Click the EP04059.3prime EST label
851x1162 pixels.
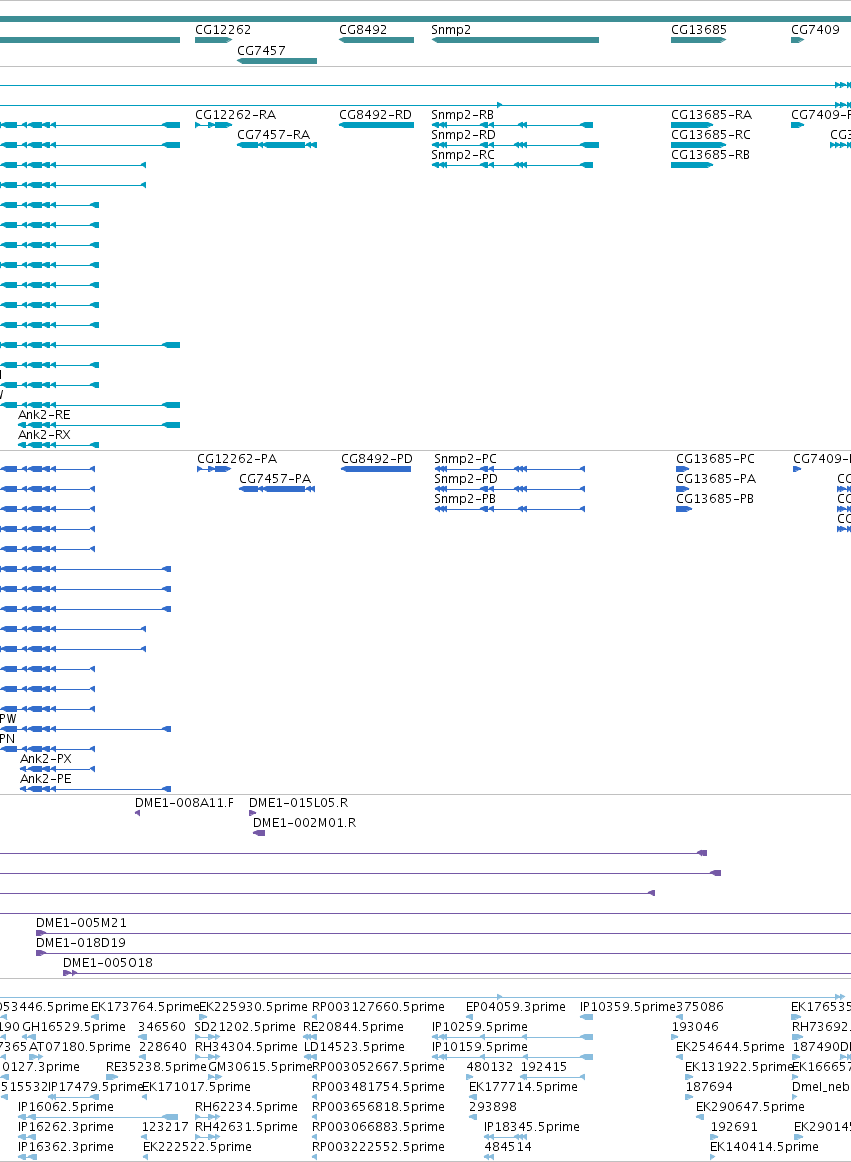coord(516,1007)
